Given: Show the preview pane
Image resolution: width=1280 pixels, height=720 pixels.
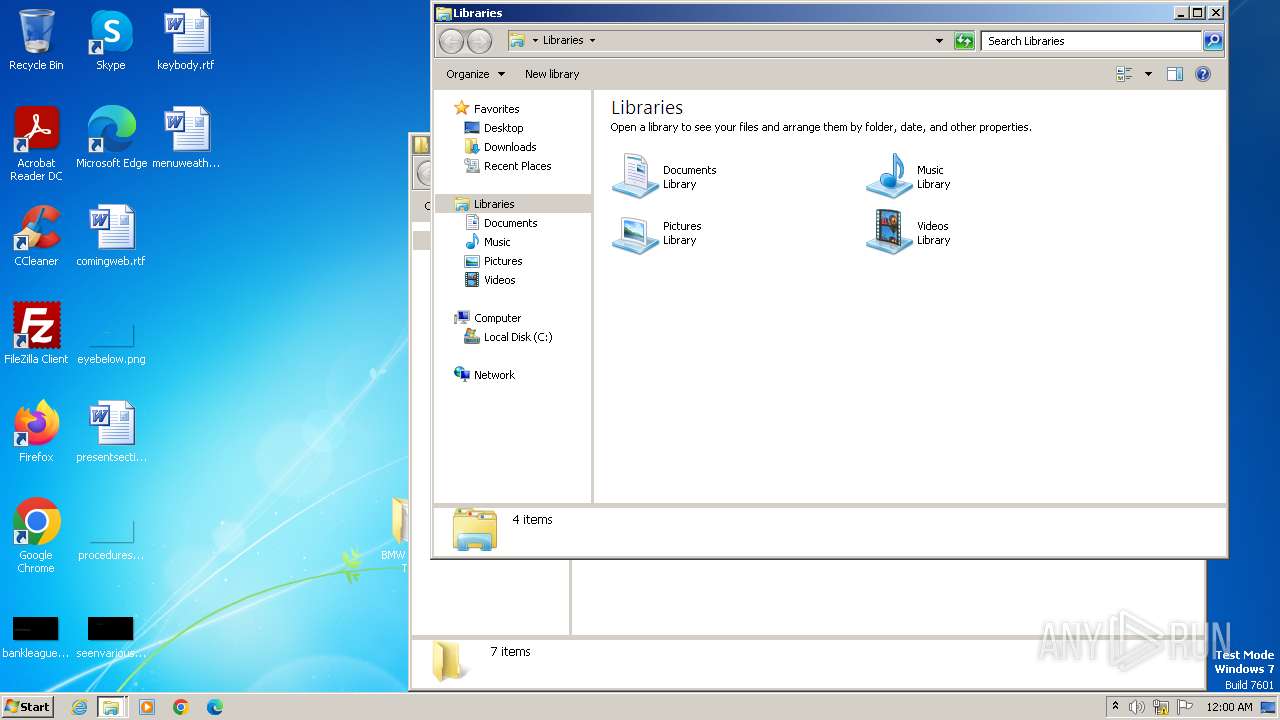Looking at the screenshot, I should pyautogui.click(x=1175, y=74).
